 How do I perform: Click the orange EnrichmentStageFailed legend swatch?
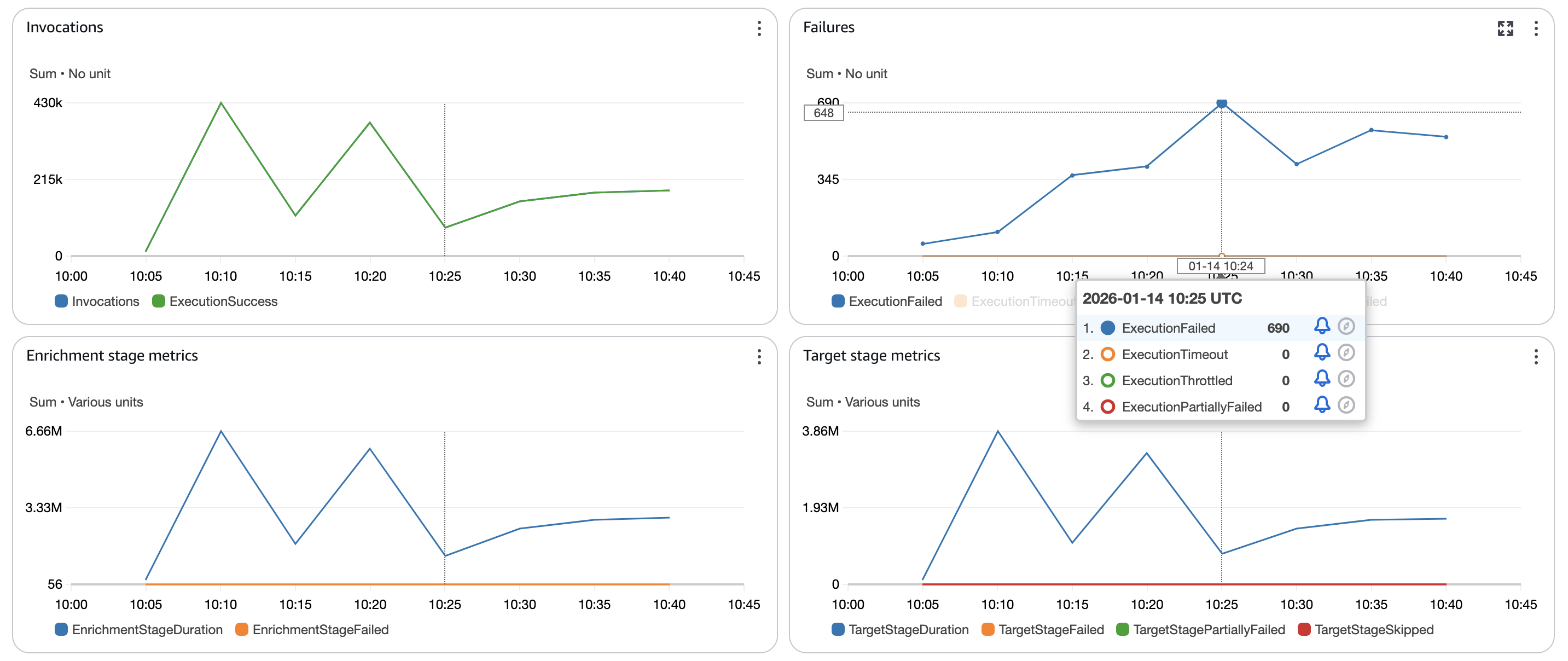[x=241, y=630]
